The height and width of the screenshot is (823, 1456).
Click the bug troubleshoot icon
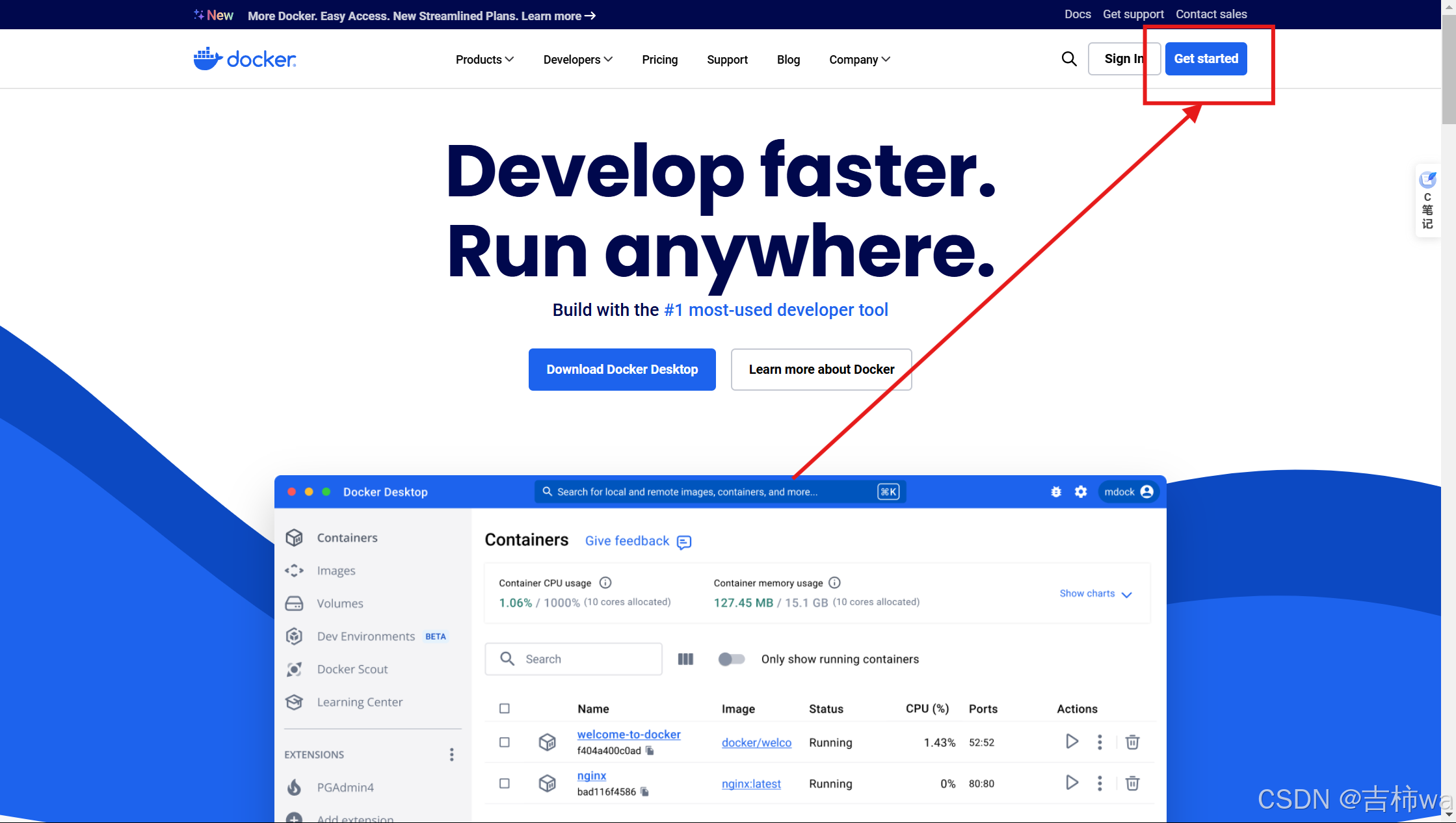[x=1056, y=492]
